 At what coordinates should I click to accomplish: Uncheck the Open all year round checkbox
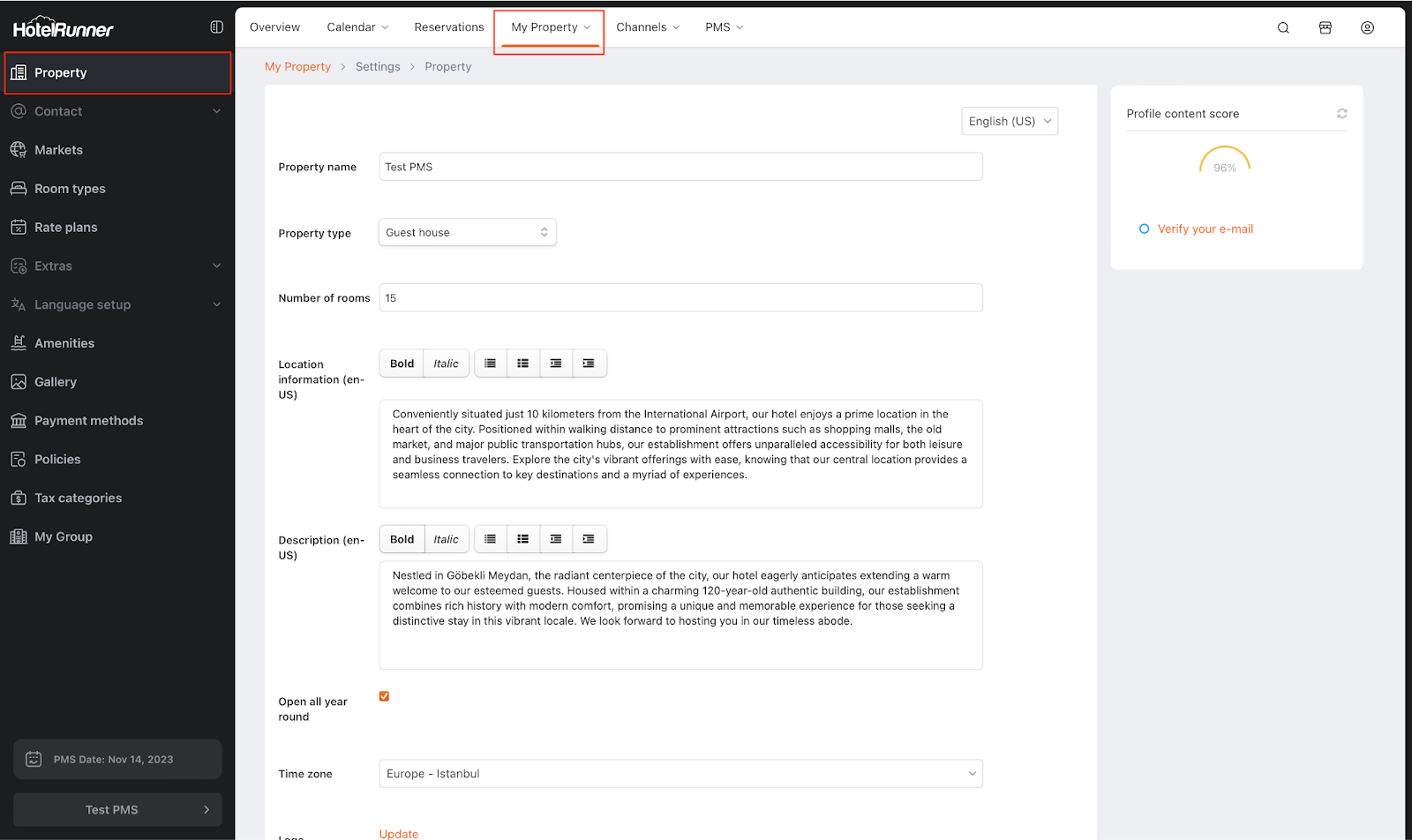coord(384,696)
